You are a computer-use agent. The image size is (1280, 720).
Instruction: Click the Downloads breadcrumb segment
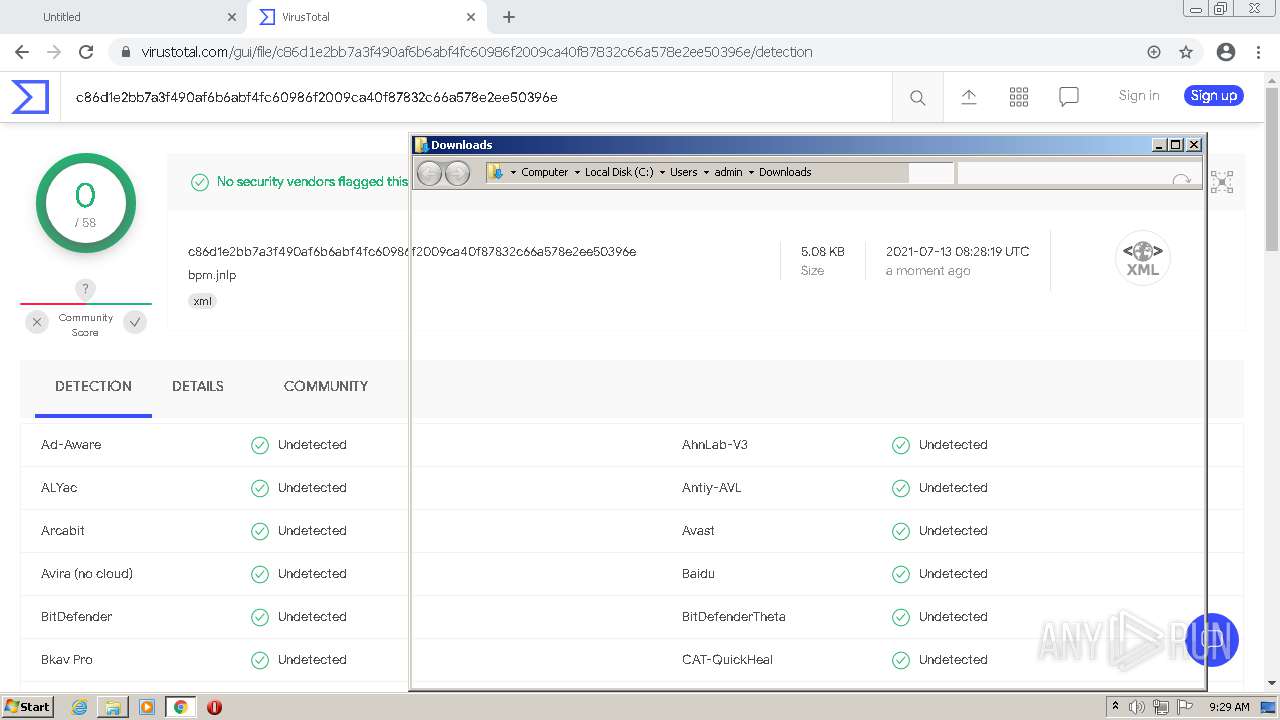pyautogui.click(x=785, y=172)
